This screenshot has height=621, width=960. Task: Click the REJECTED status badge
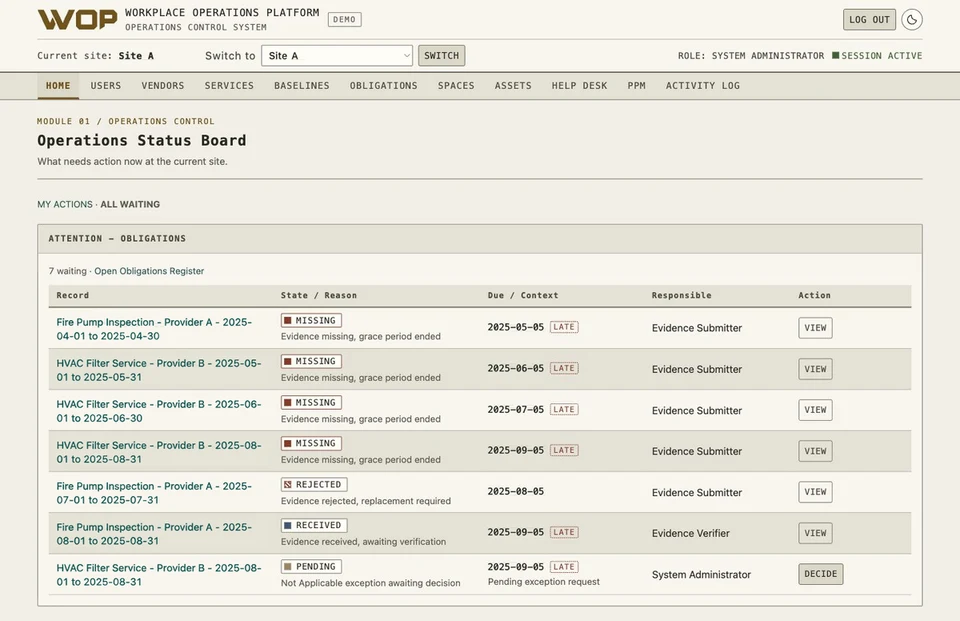point(314,485)
